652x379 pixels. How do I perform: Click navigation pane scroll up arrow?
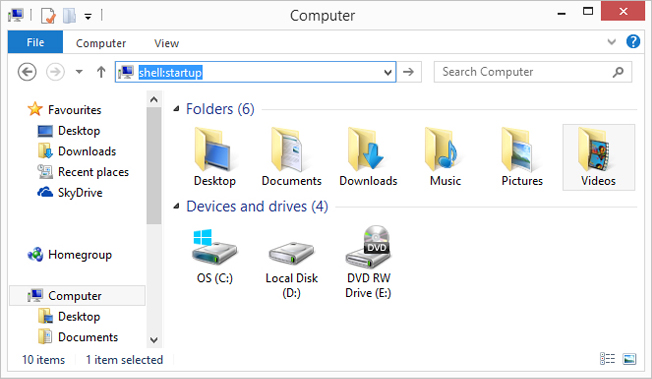(154, 99)
